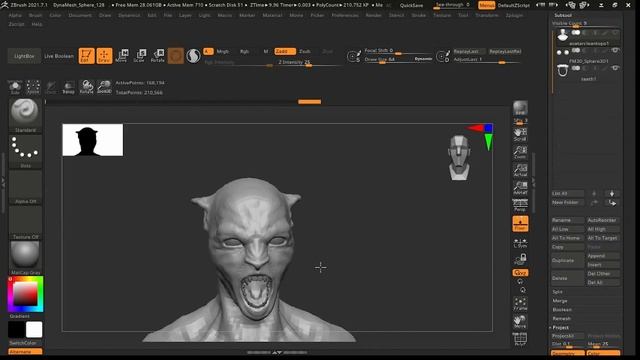
Task: Click the Move view icon
Action: [x=520, y=322]
